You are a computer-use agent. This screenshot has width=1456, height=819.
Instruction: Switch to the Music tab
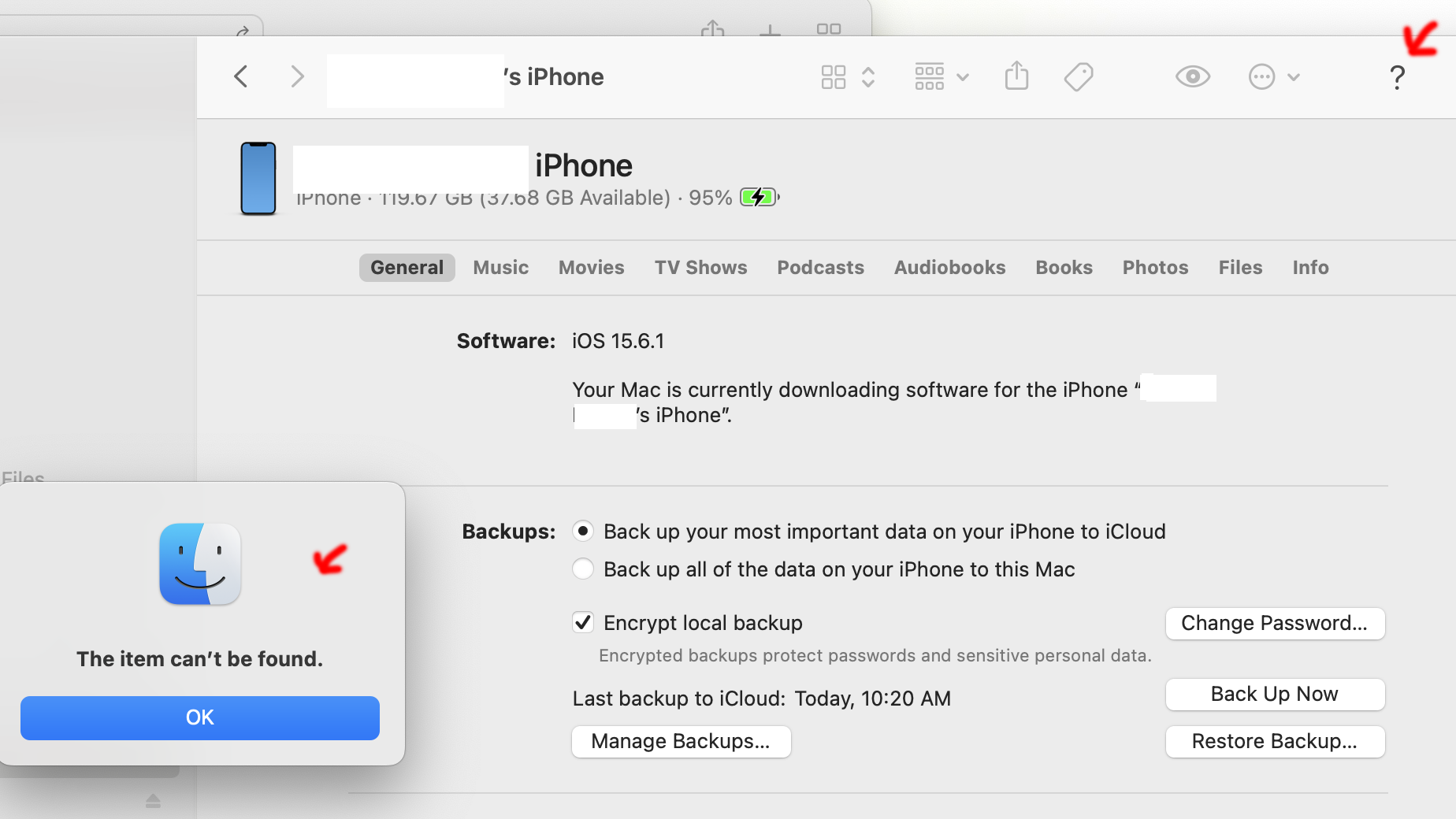(x=501, y=268)
